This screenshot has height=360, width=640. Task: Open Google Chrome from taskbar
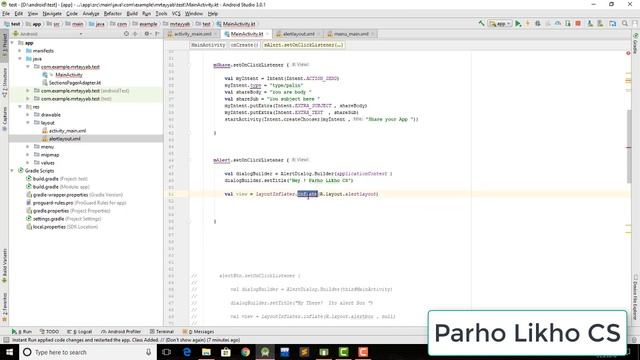[x=245, y=352]
